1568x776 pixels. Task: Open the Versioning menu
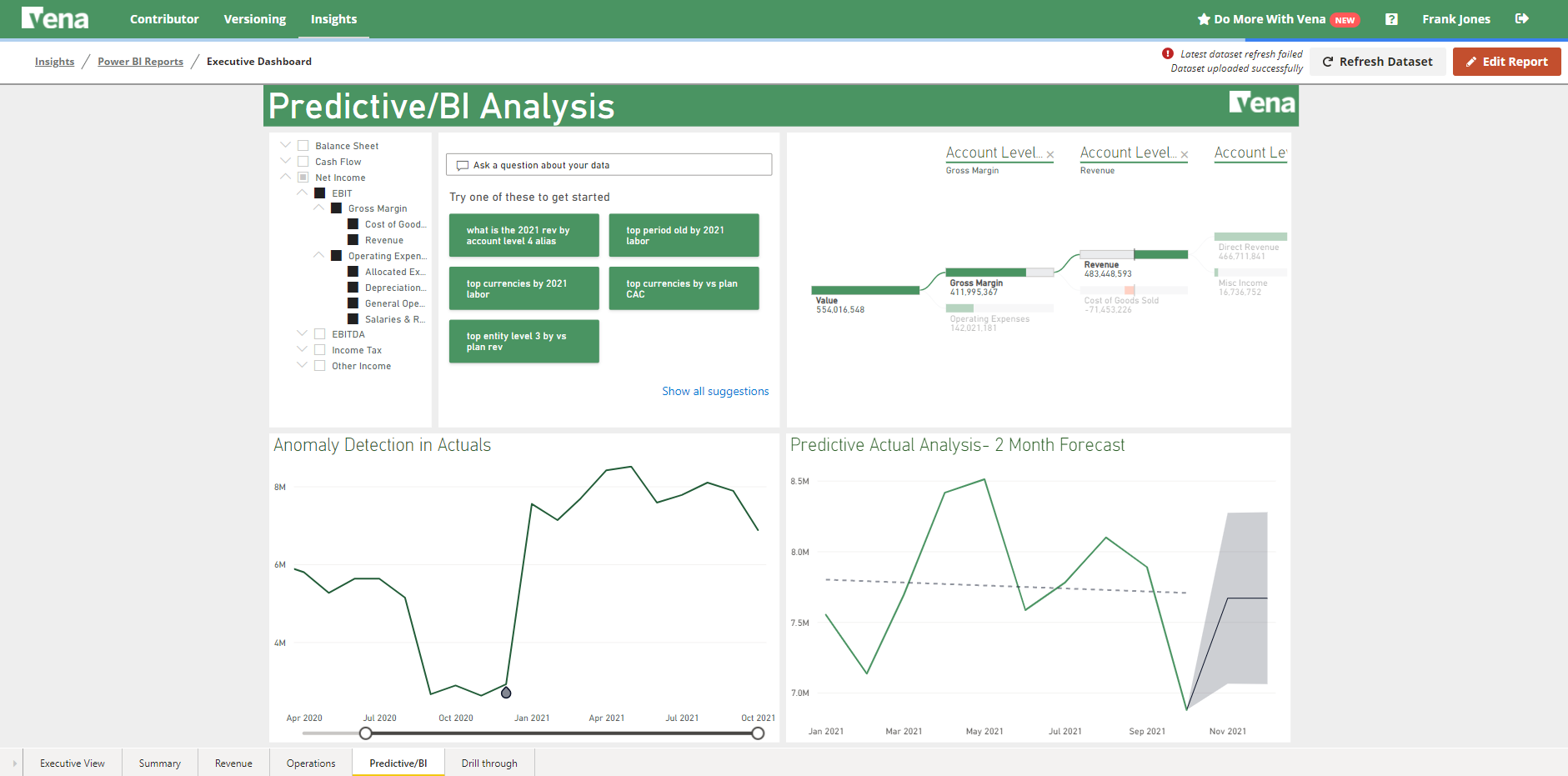(255, 19)
